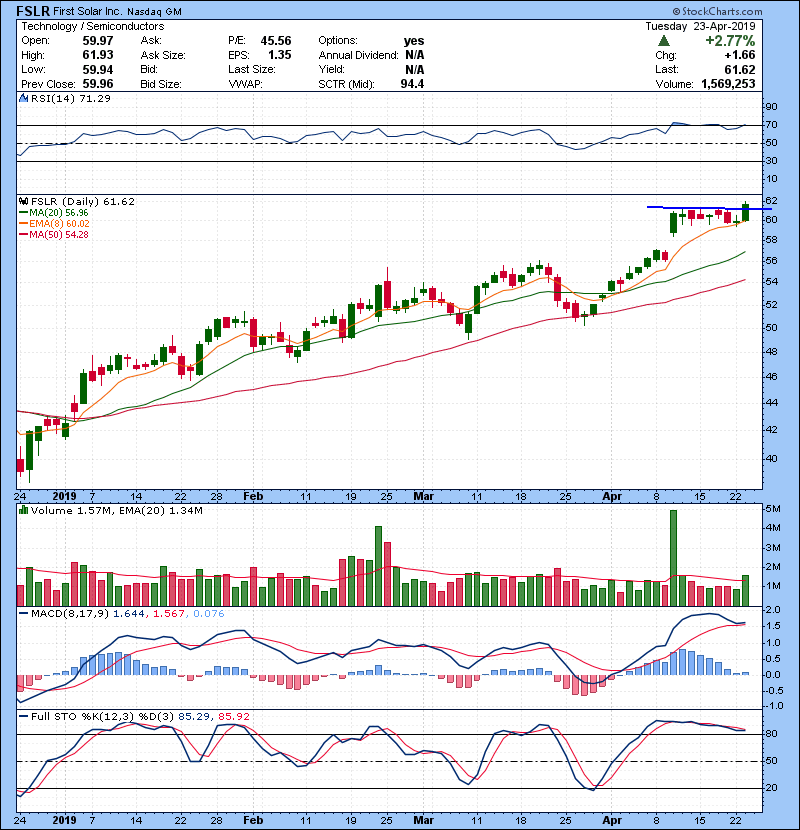The image size is (800, 830).
Task: Click the Open value 59.97
Action: tap(98, 41)
